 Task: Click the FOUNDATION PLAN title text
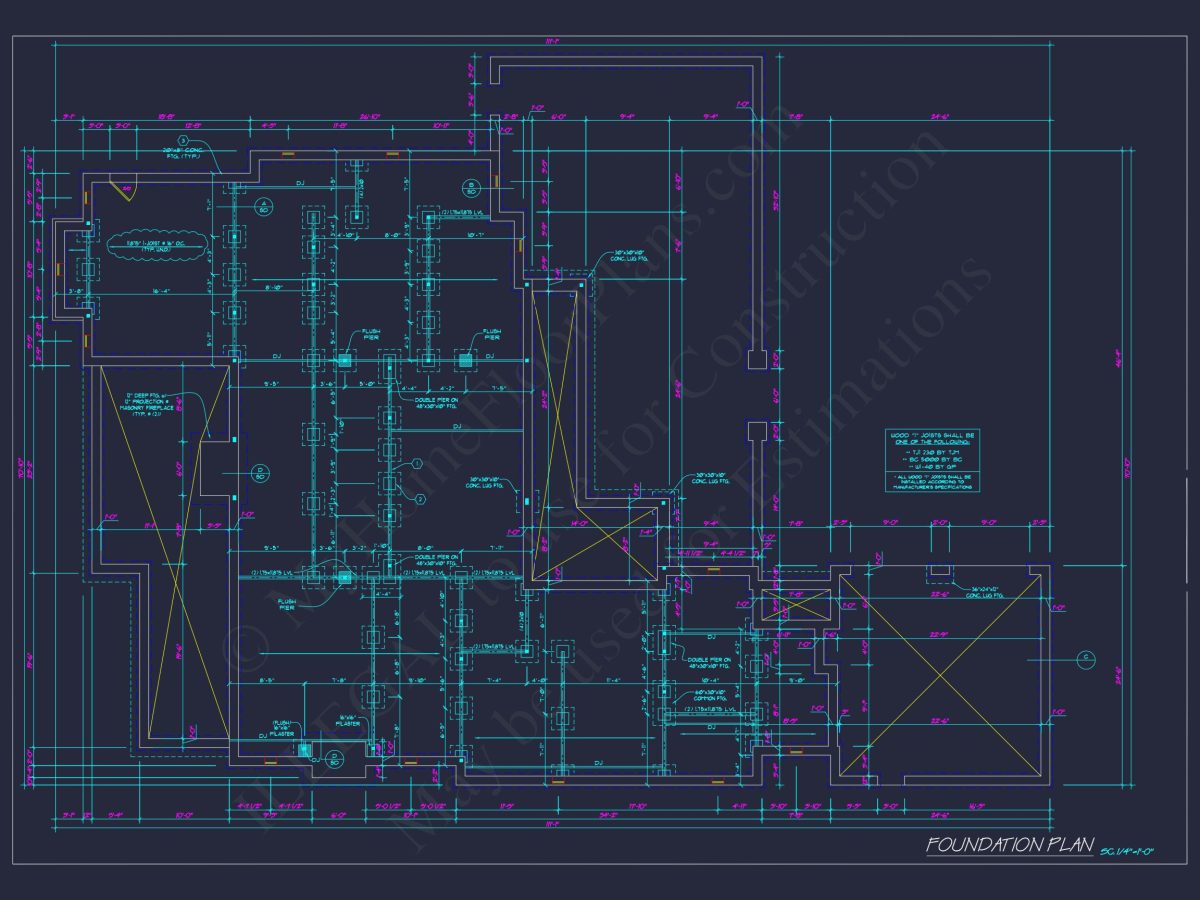coord(1009,845)
